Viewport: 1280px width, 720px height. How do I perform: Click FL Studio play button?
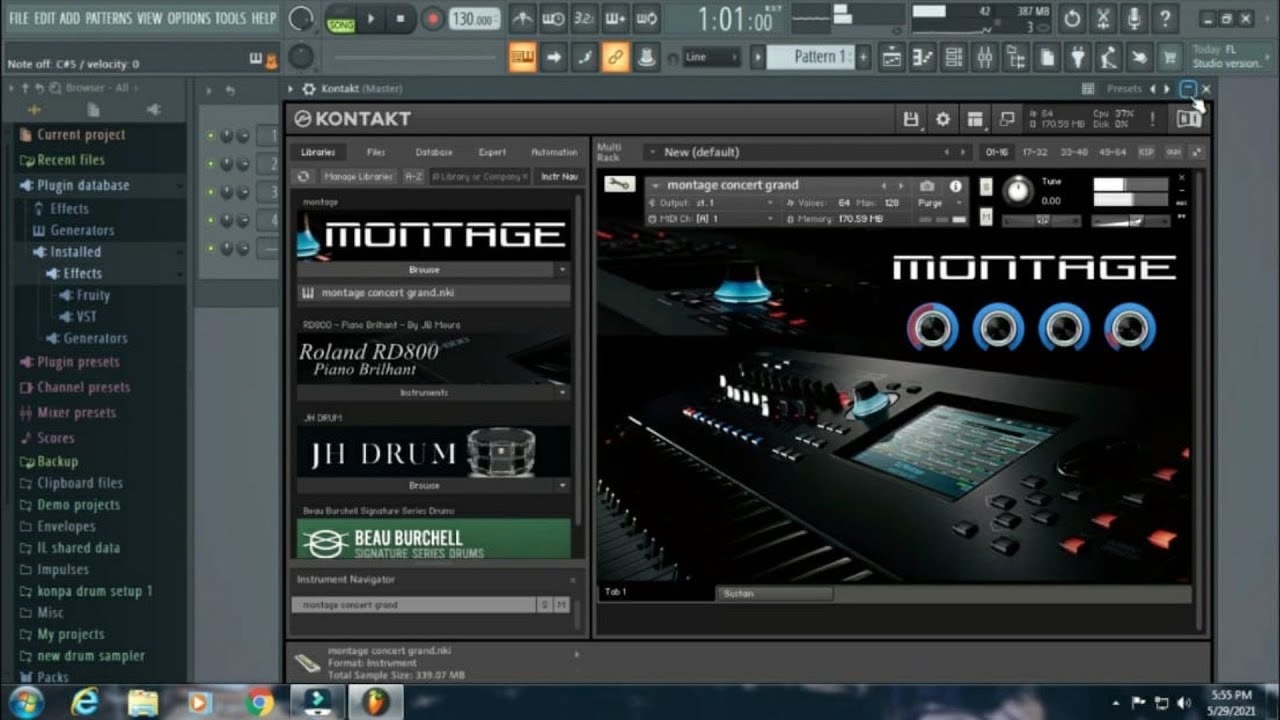click(370, 18)
